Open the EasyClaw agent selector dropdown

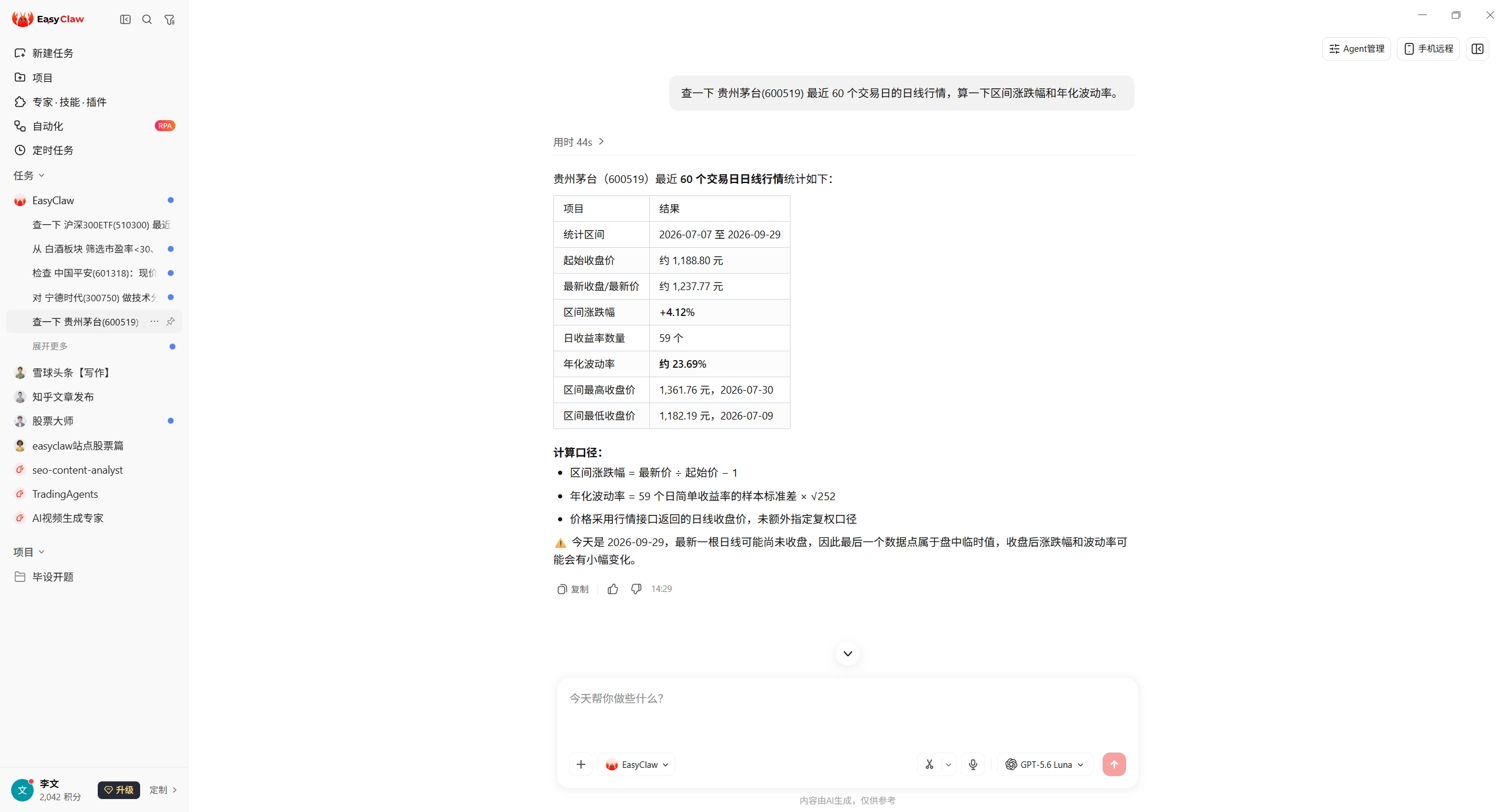pos(636,764)
